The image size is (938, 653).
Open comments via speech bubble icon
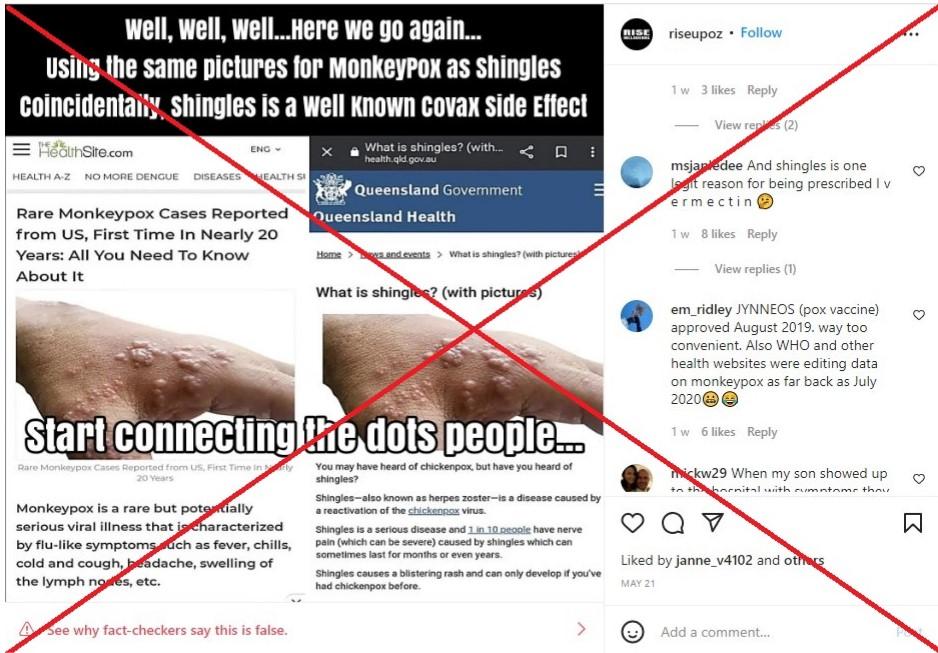[x=672, y=523]
